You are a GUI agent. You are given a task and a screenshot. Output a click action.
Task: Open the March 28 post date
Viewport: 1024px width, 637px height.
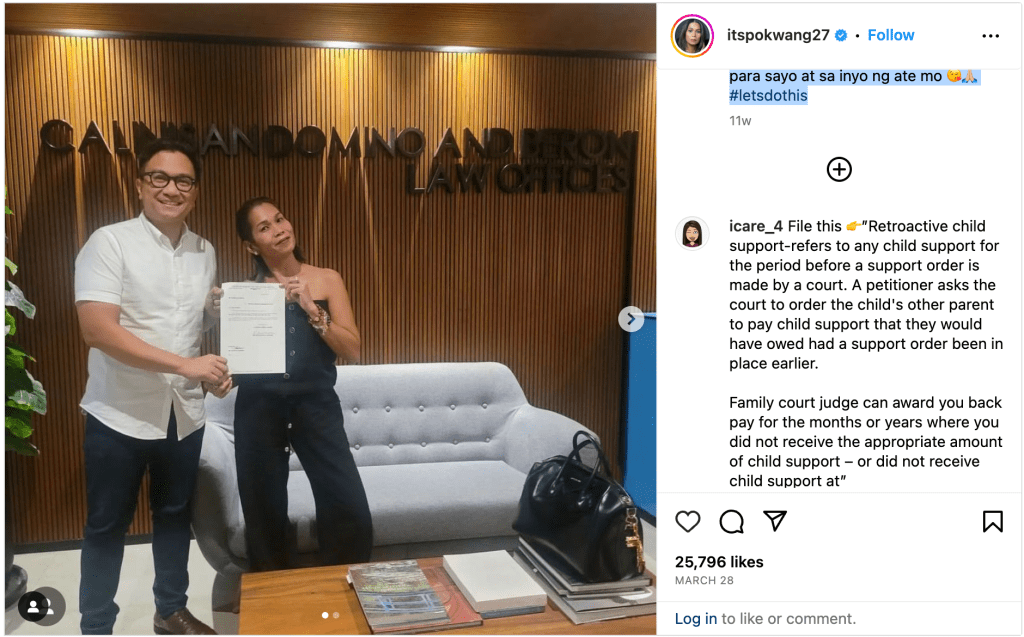(704, 580)
